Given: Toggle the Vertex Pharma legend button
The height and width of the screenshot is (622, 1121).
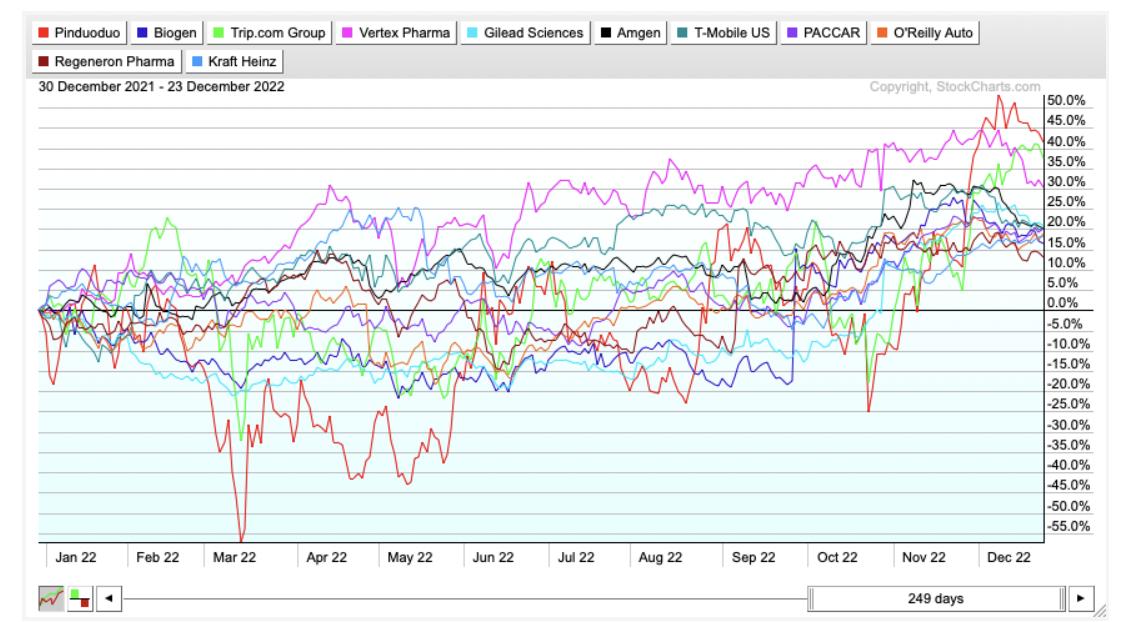Looking at the screenshot, I should (x=396, y=33).
